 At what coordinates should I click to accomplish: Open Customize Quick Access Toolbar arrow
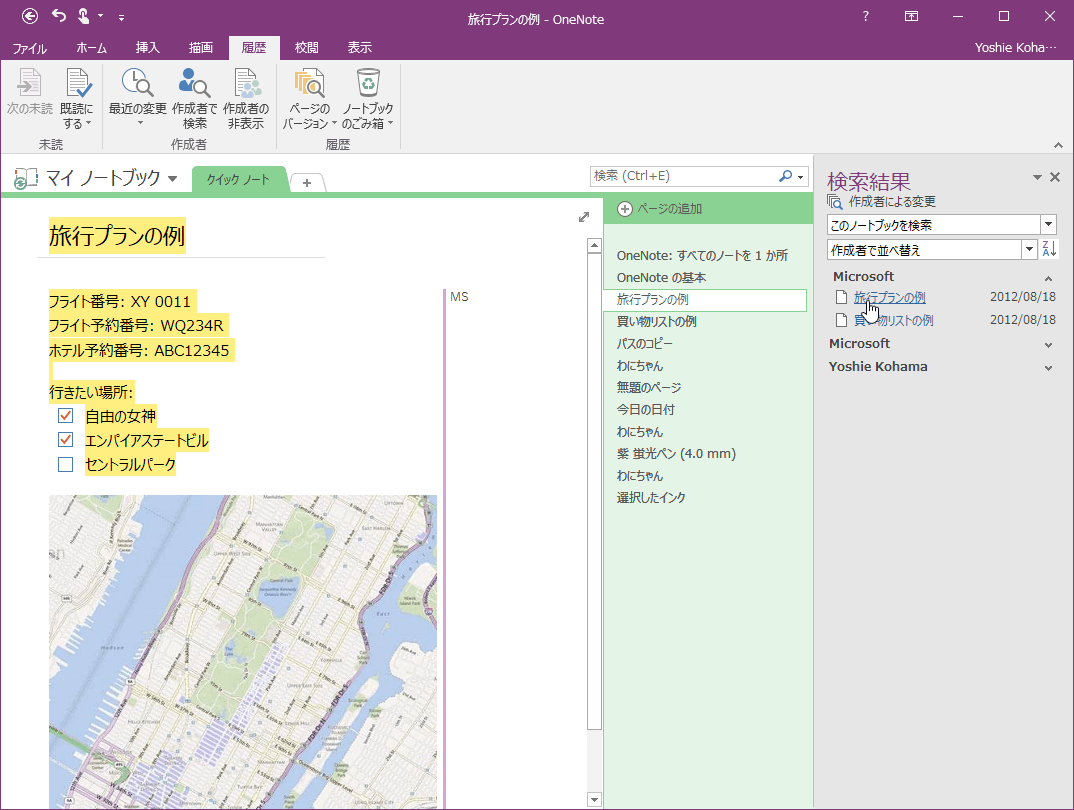[x=121, y=17]
